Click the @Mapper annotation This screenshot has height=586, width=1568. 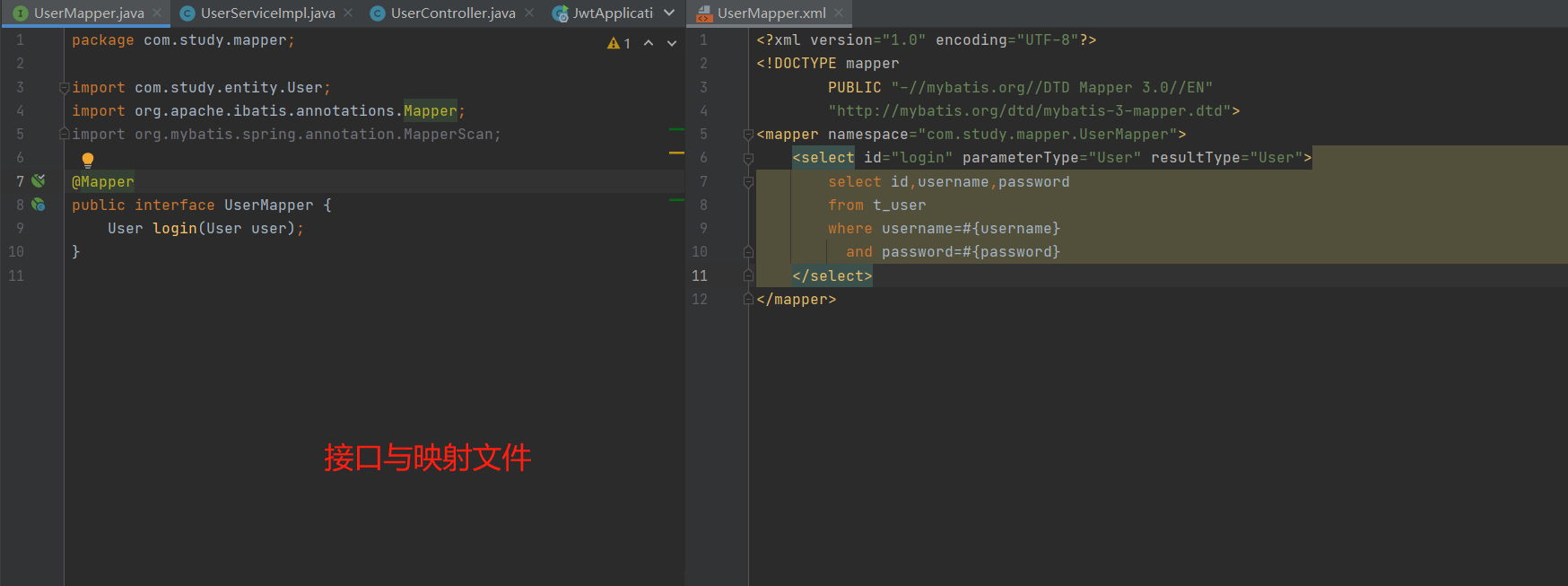point(103,181)
